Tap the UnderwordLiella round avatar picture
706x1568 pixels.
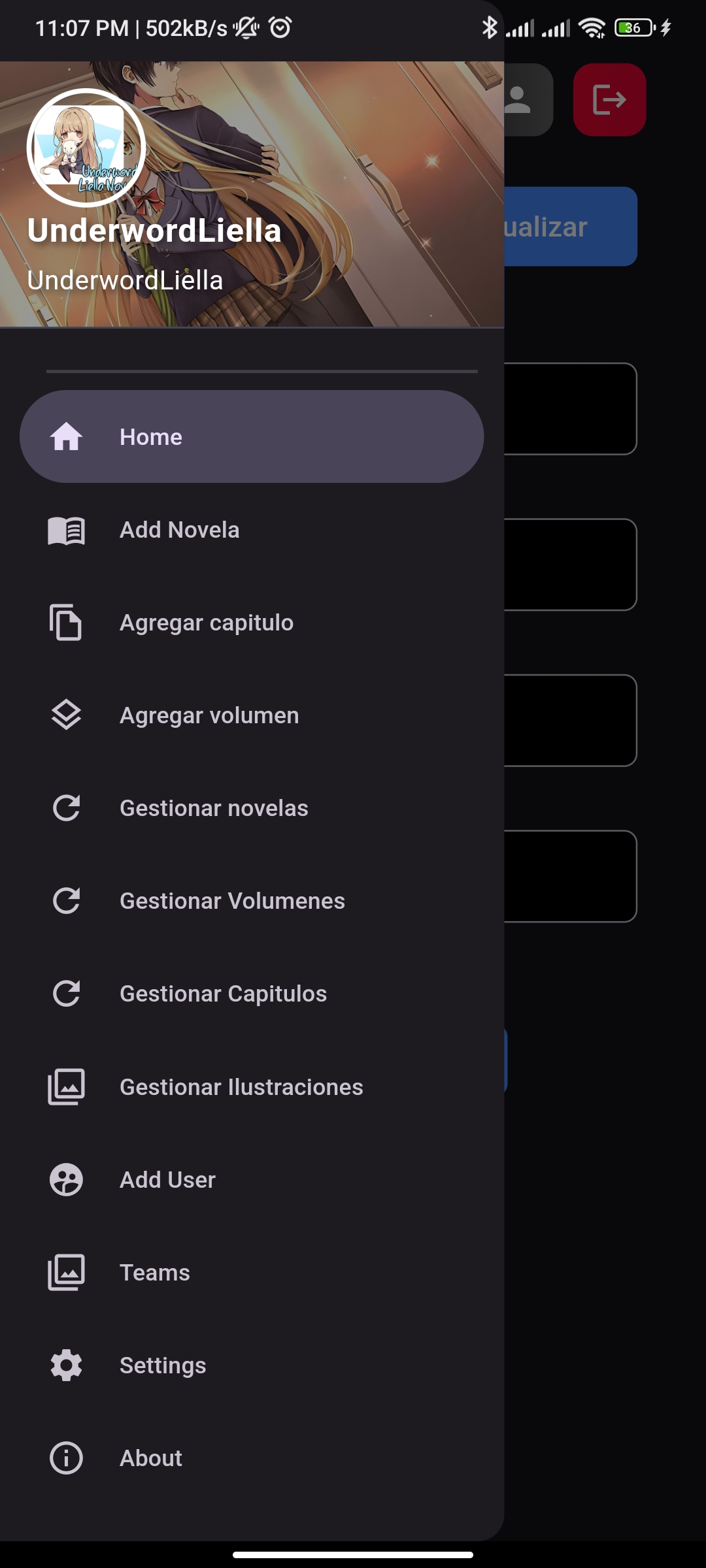86,148
